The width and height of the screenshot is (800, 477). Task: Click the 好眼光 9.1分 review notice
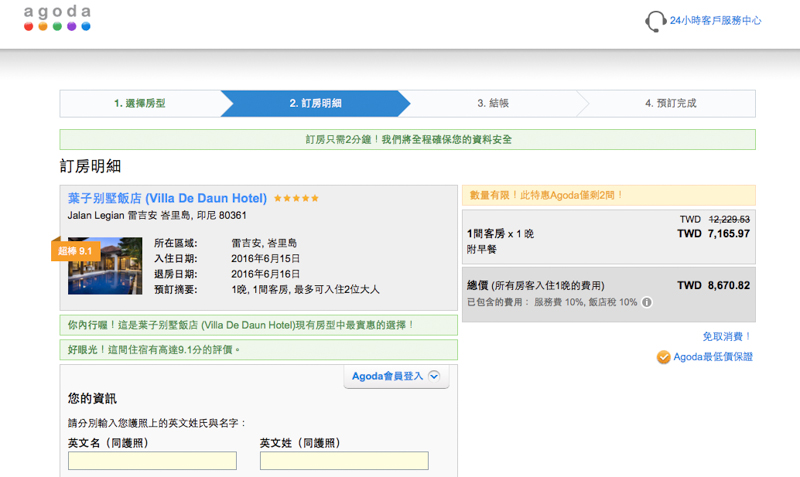[259, 350]
